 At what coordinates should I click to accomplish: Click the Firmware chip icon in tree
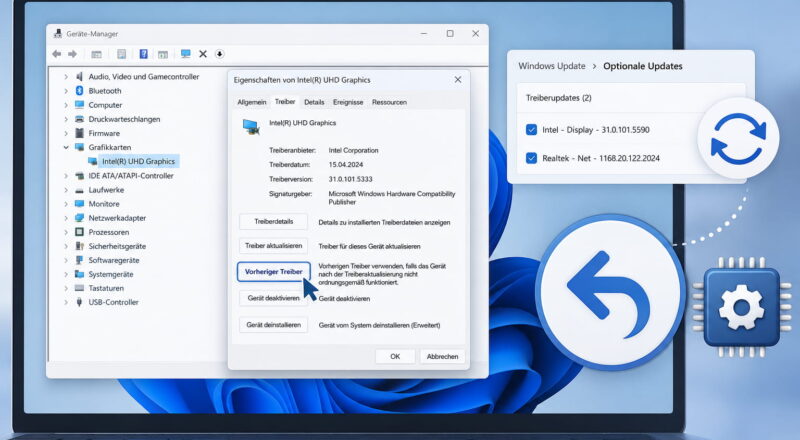(79, 133)
